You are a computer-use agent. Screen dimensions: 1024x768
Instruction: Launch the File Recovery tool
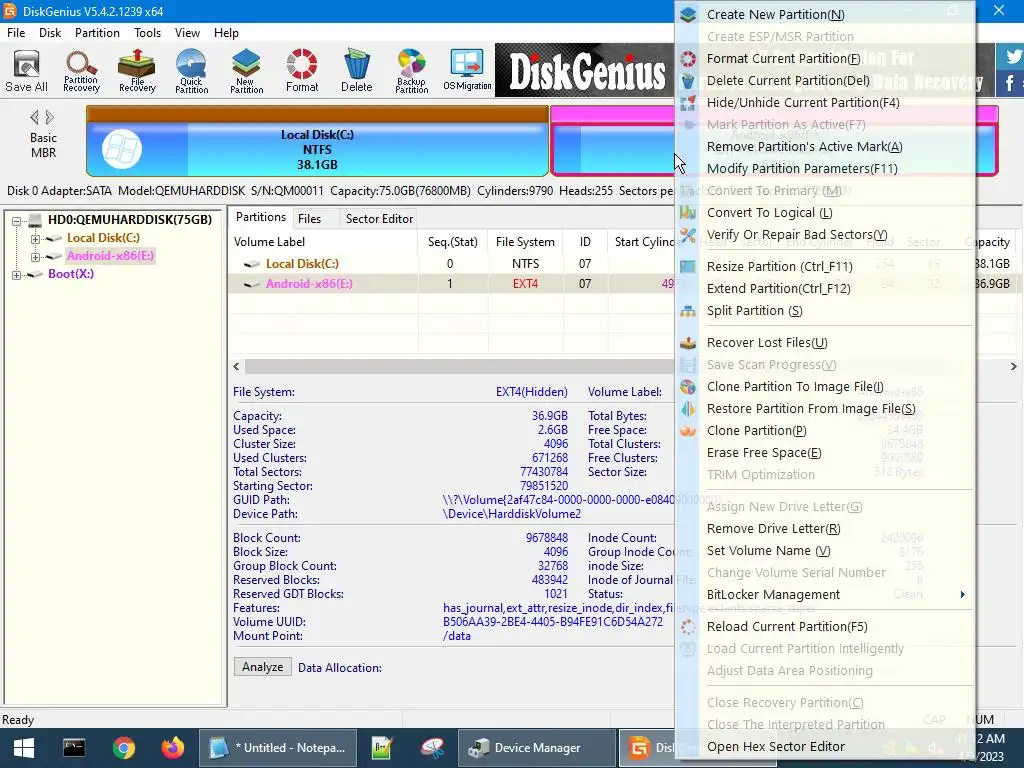[x=136, y=71]
